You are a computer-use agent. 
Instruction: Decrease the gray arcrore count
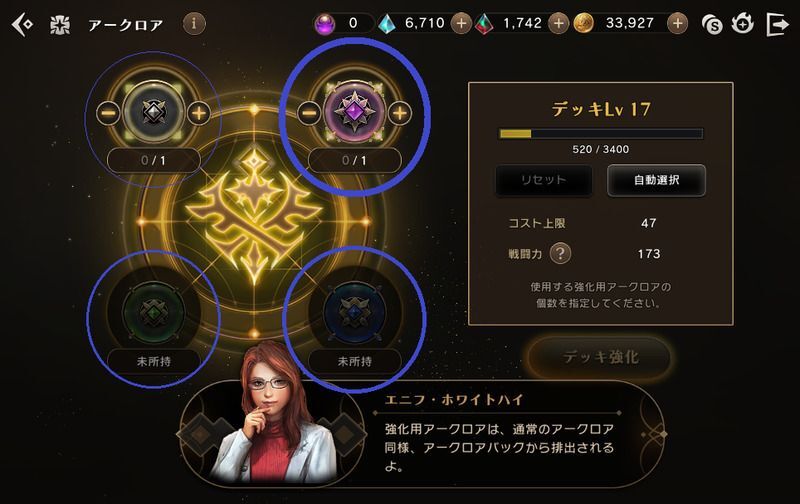[x=108, y=113]
